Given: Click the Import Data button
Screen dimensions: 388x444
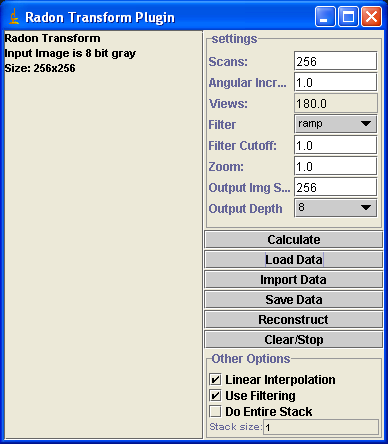Looking at the screenshot, I should point(294,280).
